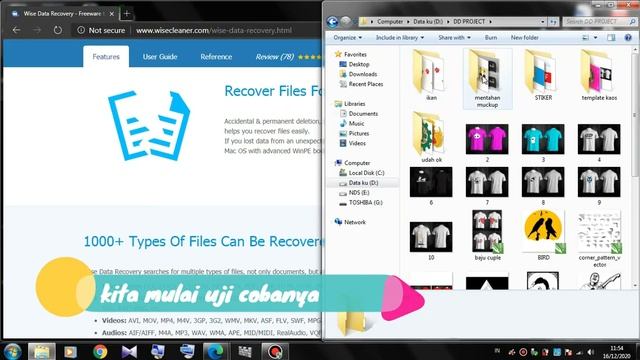Open Include in library dropdown
Image resolution: width=640 pixels, height=360 pixels.
[400, 38]
